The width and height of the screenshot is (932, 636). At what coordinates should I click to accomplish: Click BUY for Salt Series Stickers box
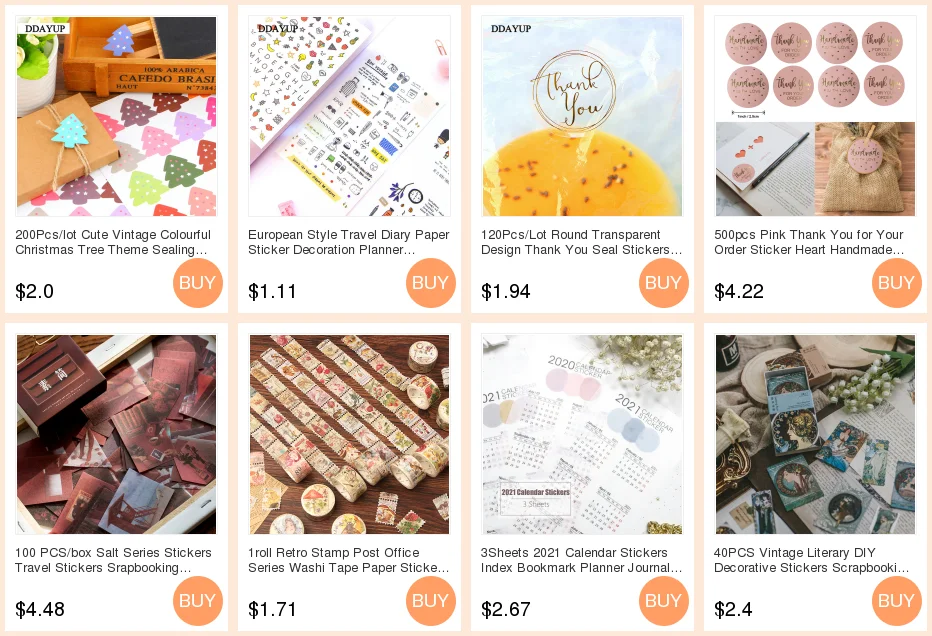198,601
